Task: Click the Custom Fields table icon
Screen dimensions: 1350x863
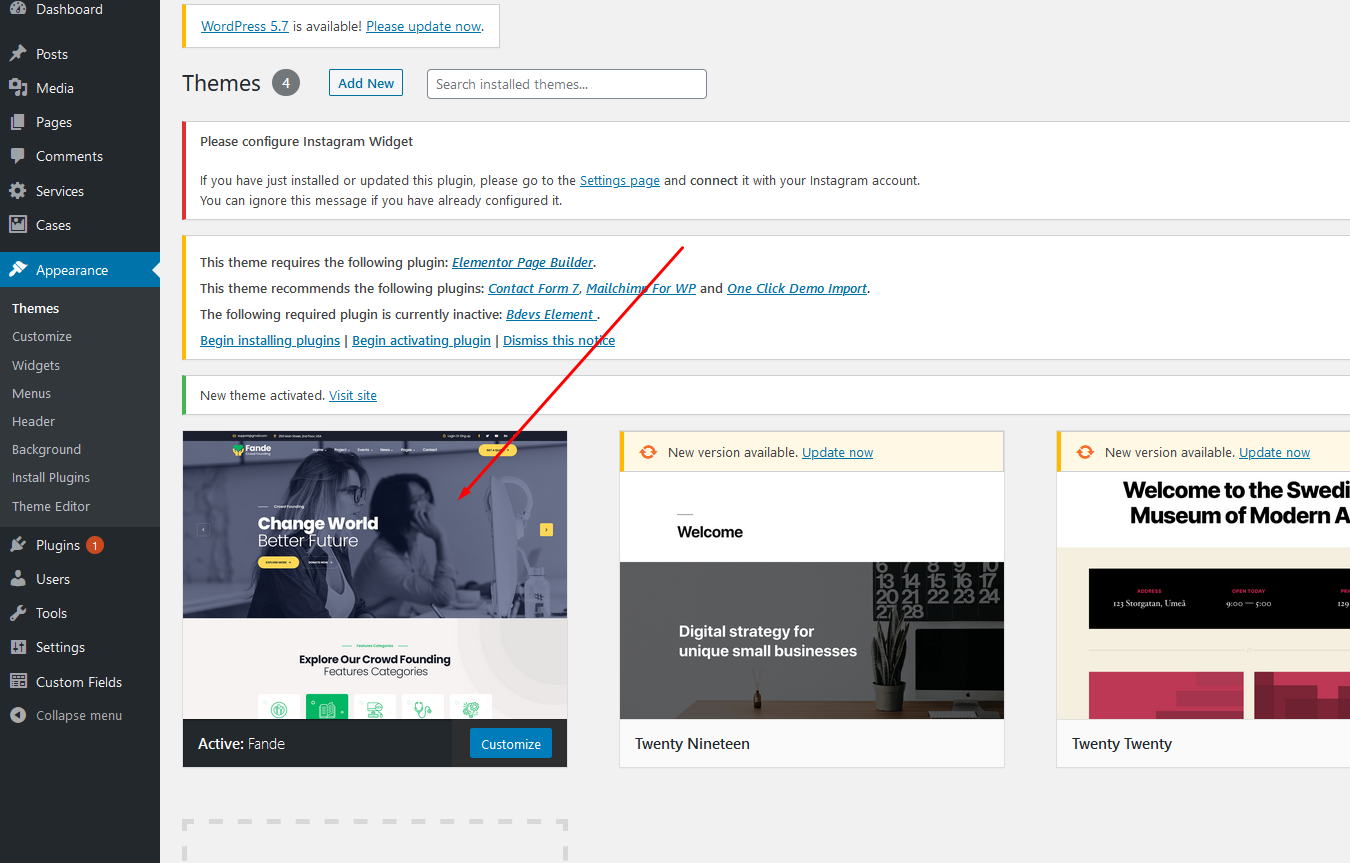Action: coord(18,682)
